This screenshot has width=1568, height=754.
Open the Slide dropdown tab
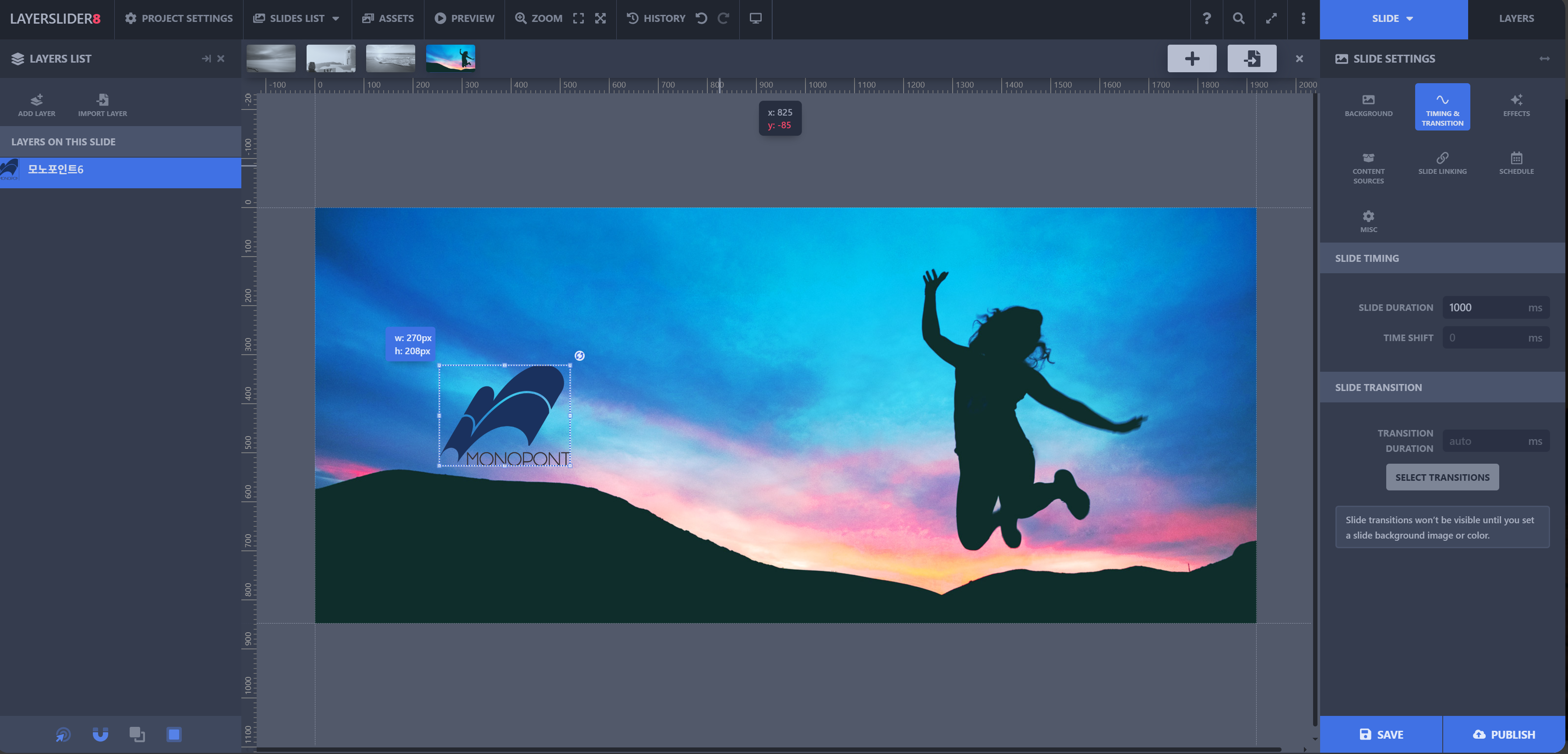tap(1393, 18)
